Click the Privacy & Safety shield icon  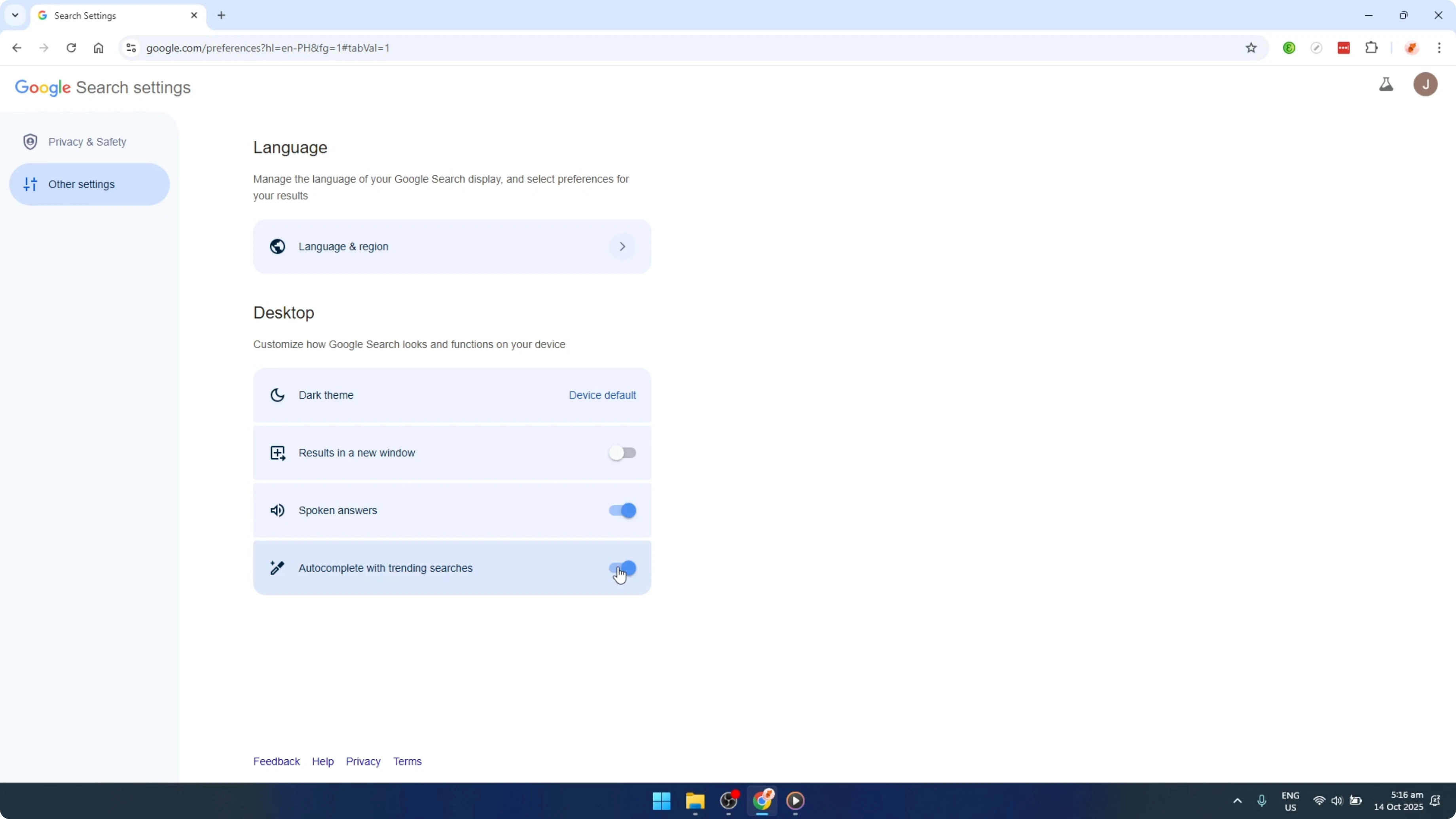pos(30,141)
